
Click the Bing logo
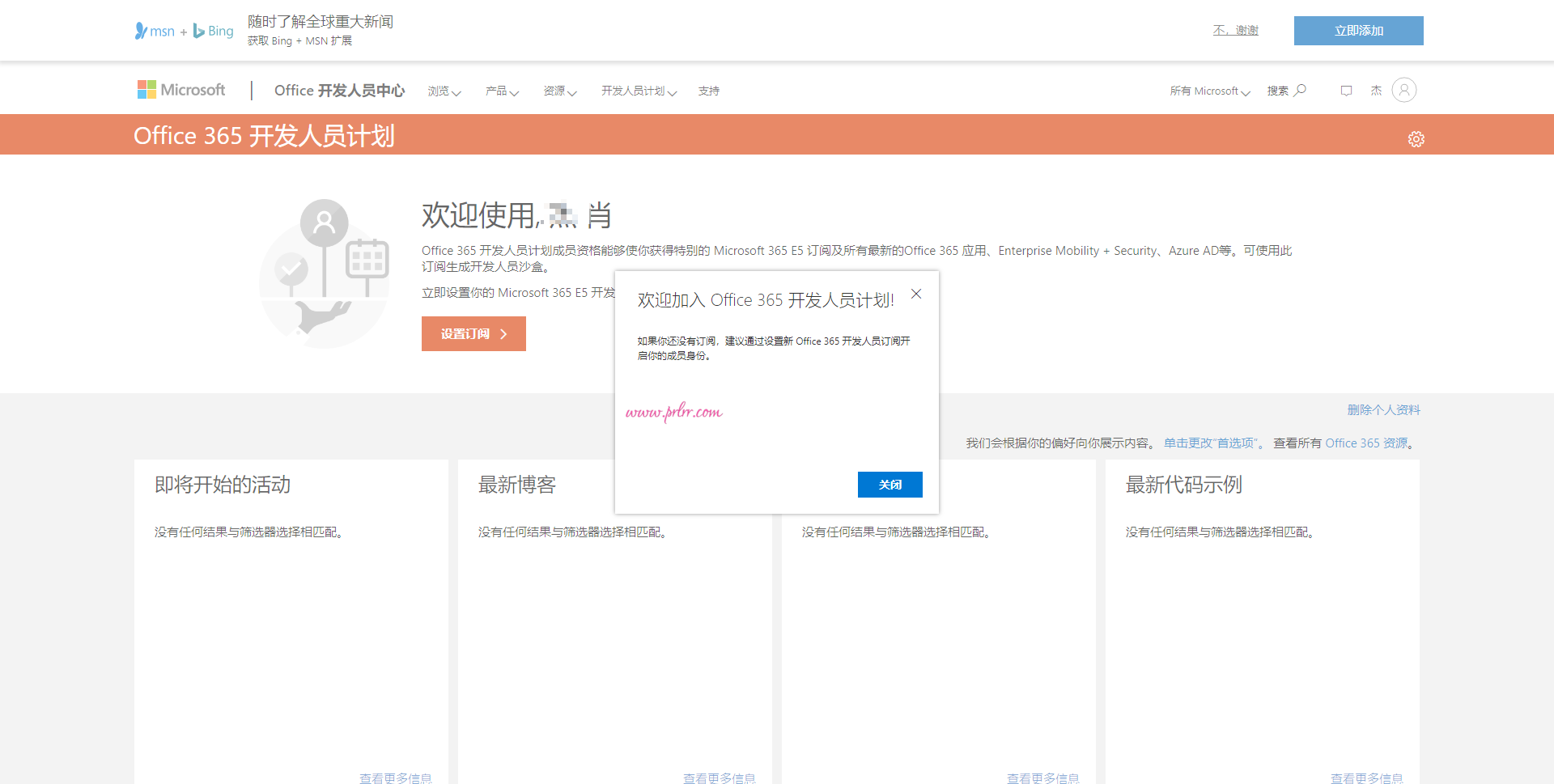[x=213, y=31]
